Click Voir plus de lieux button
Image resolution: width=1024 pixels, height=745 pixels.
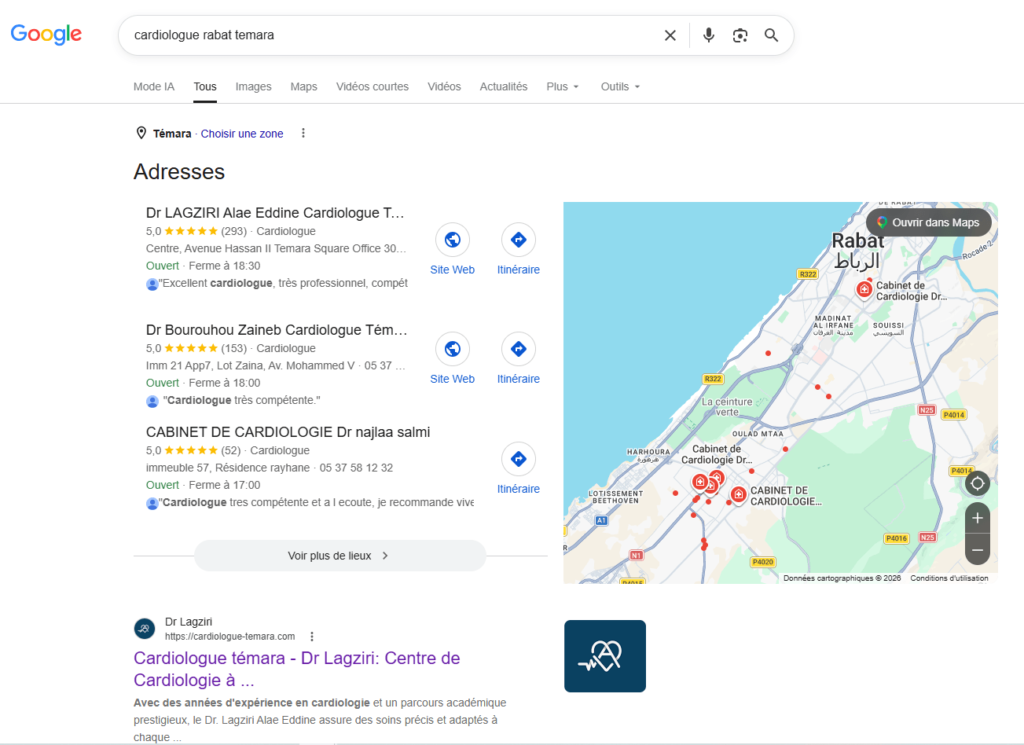coord(340,556)
